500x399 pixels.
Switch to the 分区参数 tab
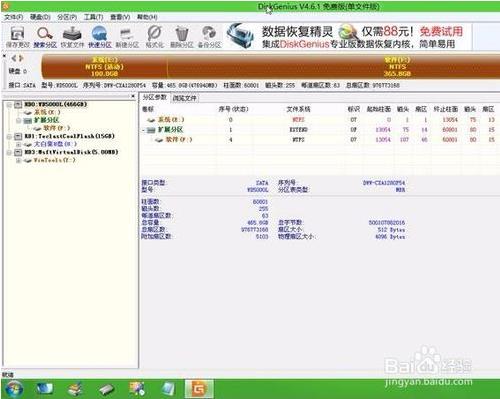click(x=154, y=97)
